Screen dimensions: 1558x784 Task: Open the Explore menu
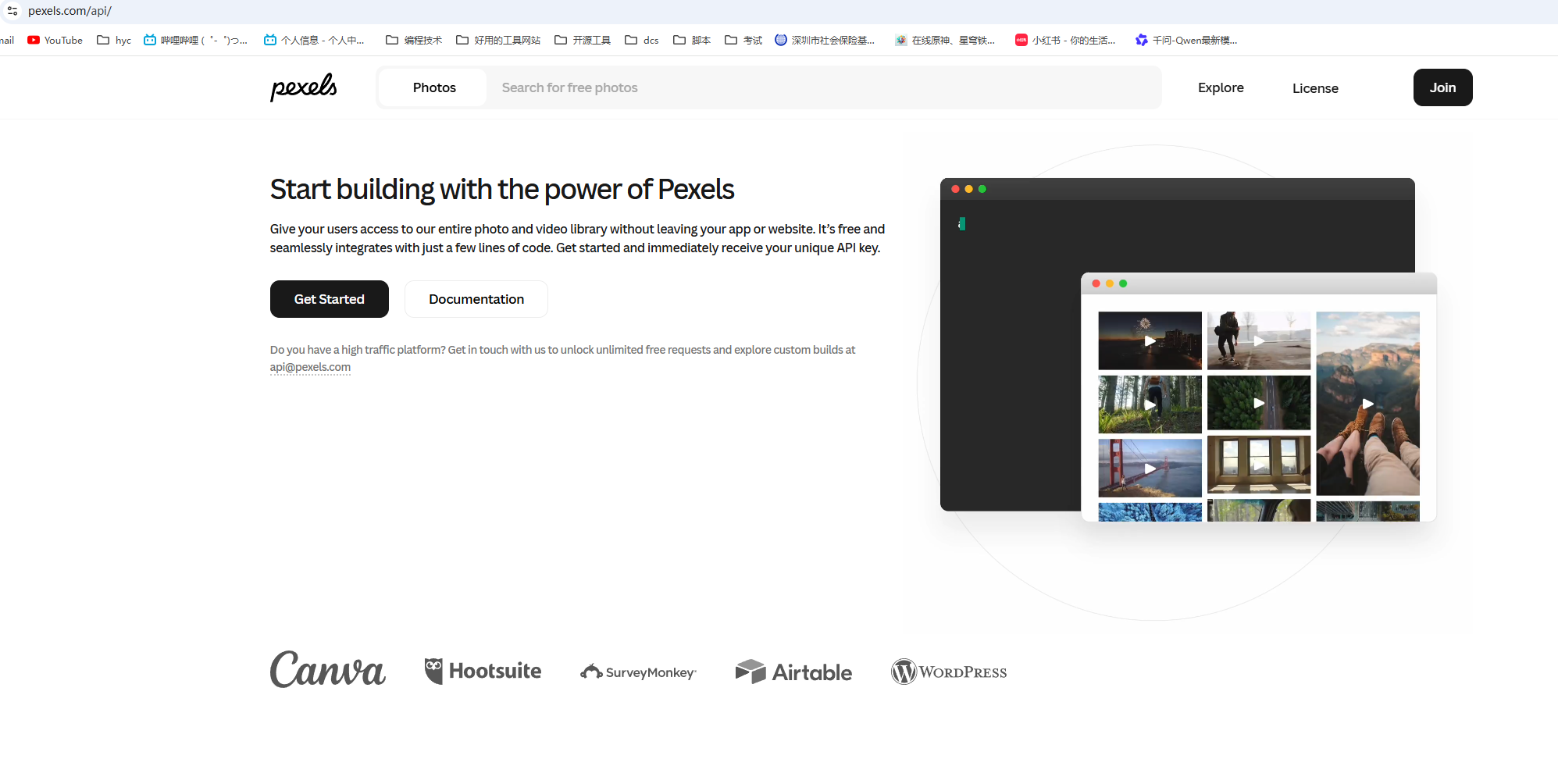coord(1221,87)
